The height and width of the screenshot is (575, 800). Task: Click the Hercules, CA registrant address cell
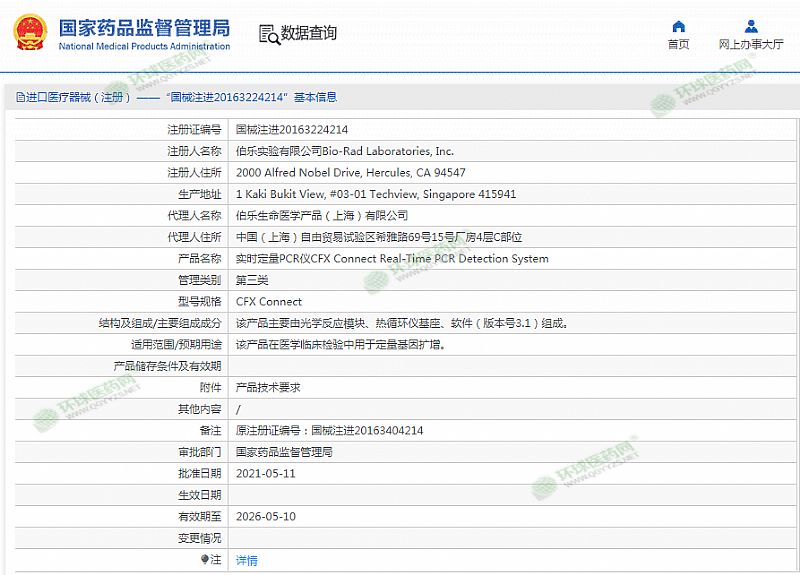(x=350, y=173)
